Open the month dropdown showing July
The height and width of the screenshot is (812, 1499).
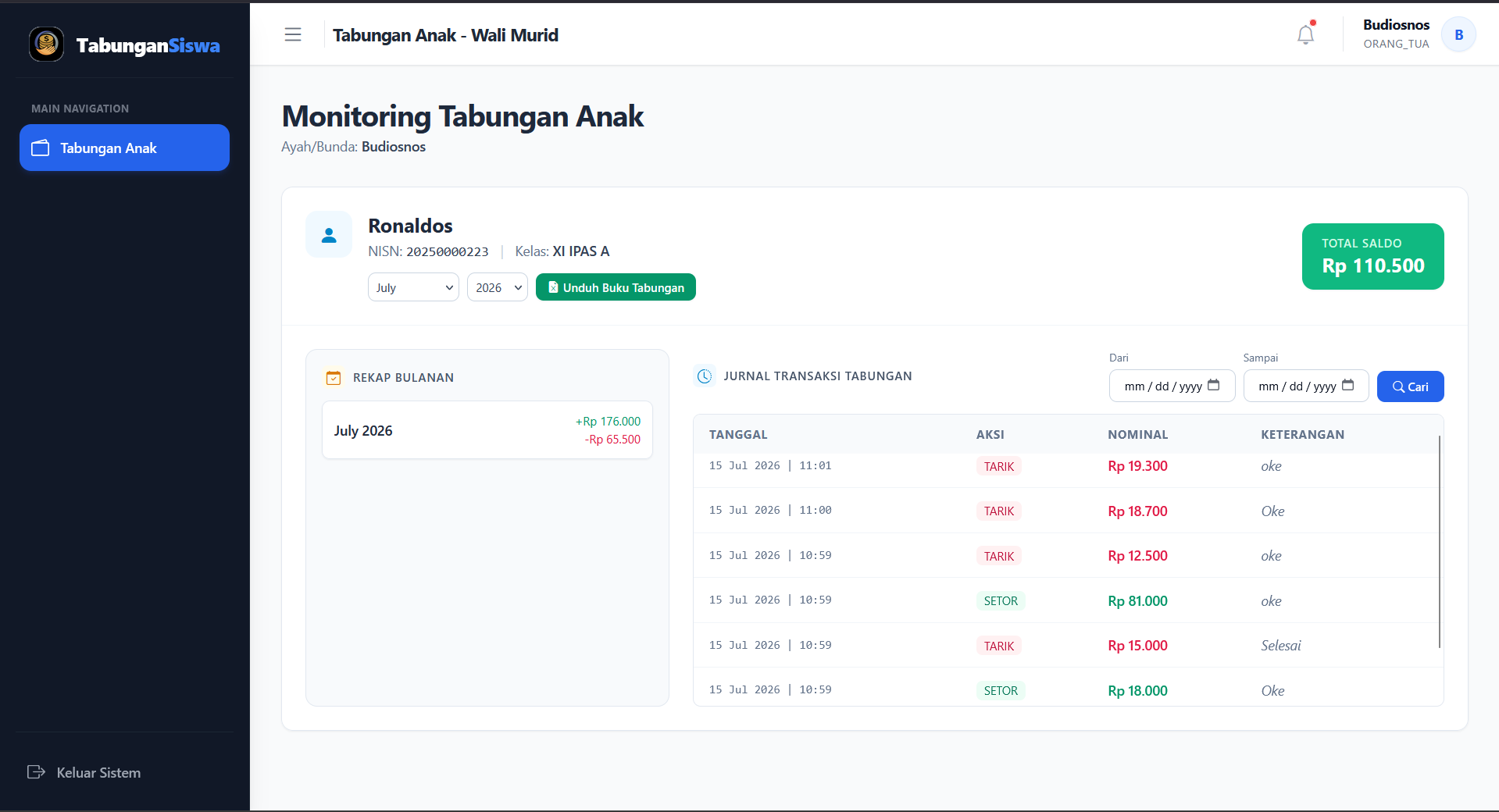tap(413, 287)
